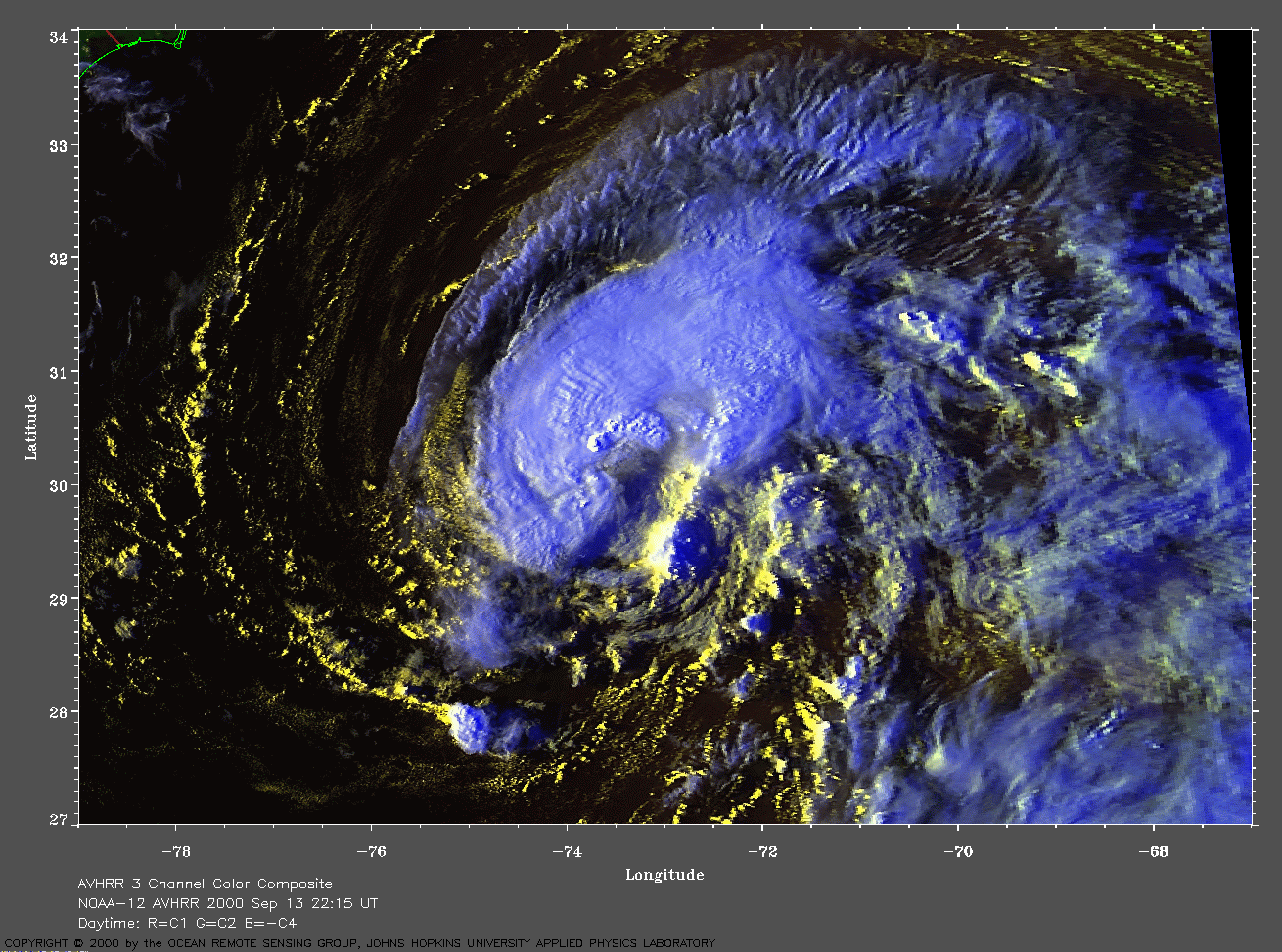Click the -68 longitude tick label
This screenshot has height=952, width=1282.
tap(1154, 852)
